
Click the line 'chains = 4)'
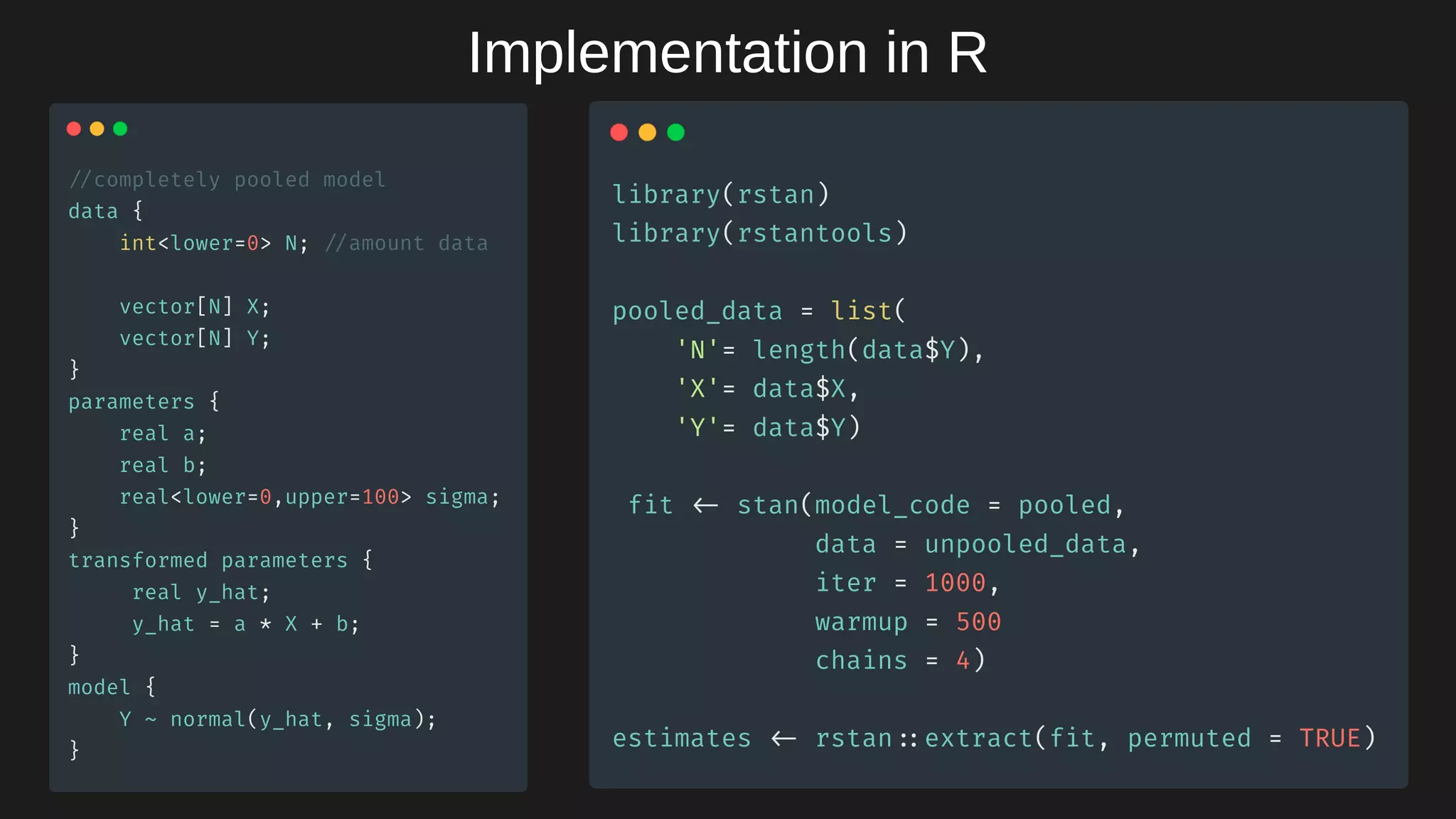pos(901,660)
